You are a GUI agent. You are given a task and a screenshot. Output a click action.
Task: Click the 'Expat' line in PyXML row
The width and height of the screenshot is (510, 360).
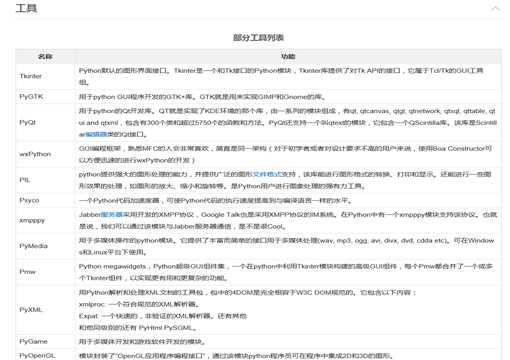[x=163, y=316]
